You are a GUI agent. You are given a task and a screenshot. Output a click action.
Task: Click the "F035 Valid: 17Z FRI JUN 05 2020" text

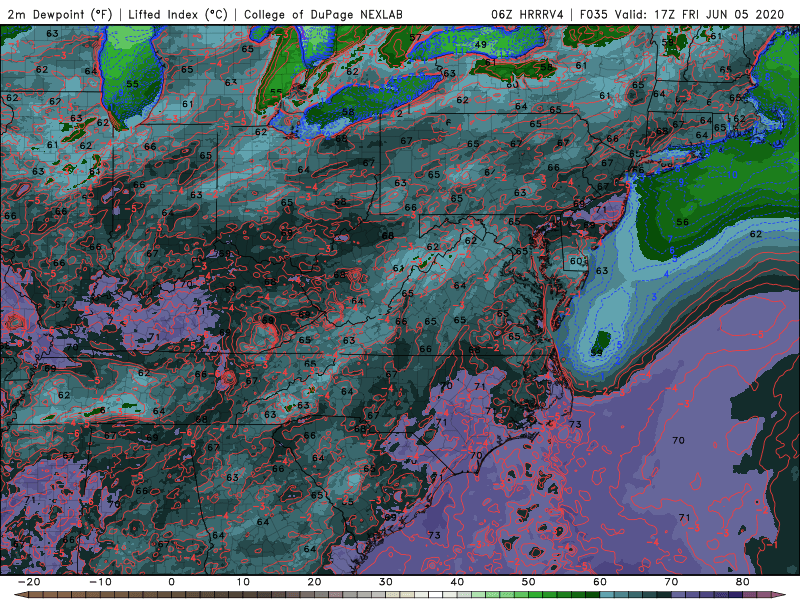click(682, 14)
